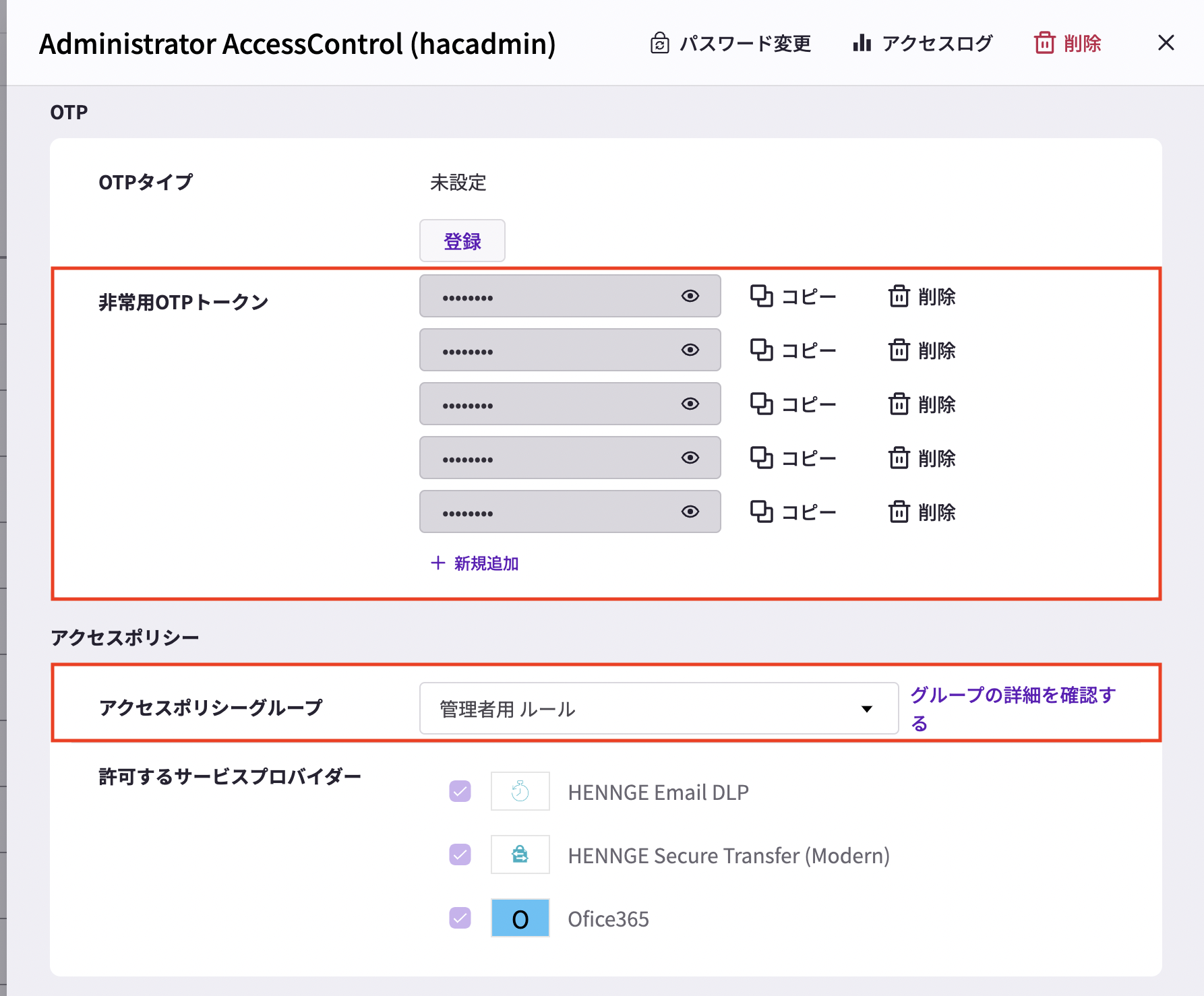Toggle the Ofice365 checkbox
The width and height of the screenshot is (1204, 996).
[x=460, y=918]
